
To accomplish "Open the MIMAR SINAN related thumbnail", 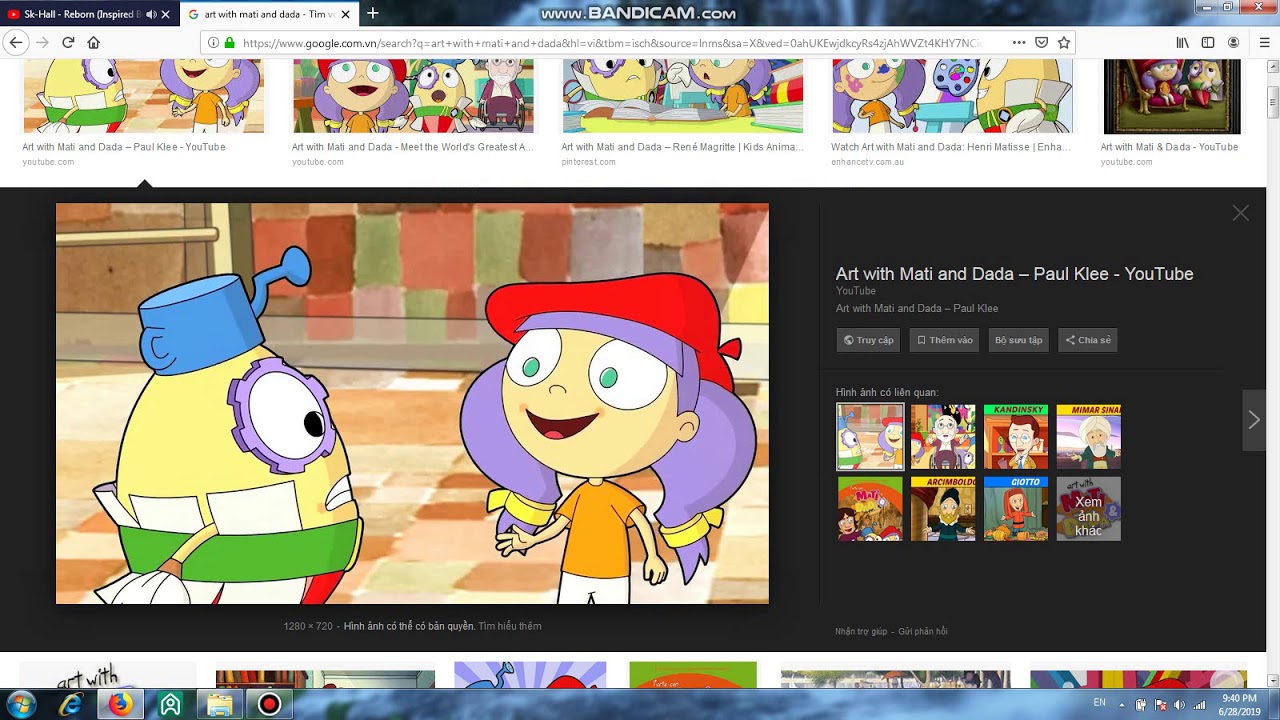I will click(1089, 437).
